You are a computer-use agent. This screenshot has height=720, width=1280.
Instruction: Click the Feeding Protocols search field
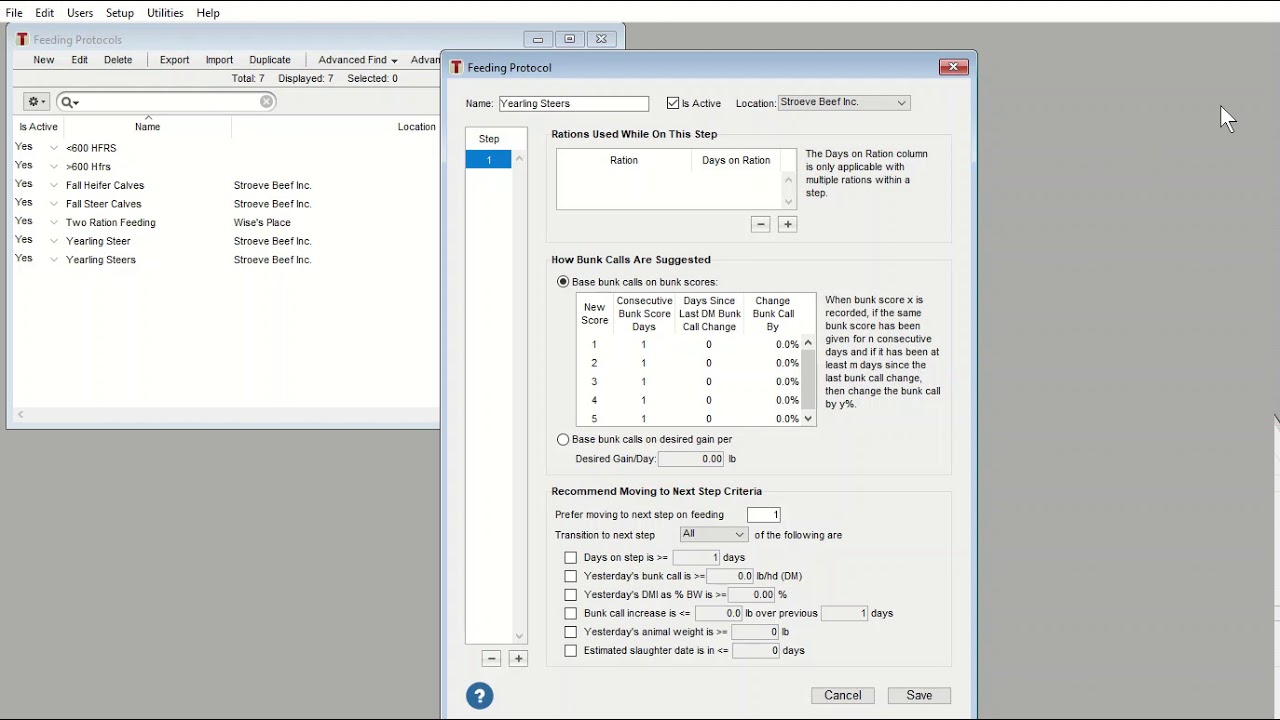pyautogui.click(x=166, y=102)
